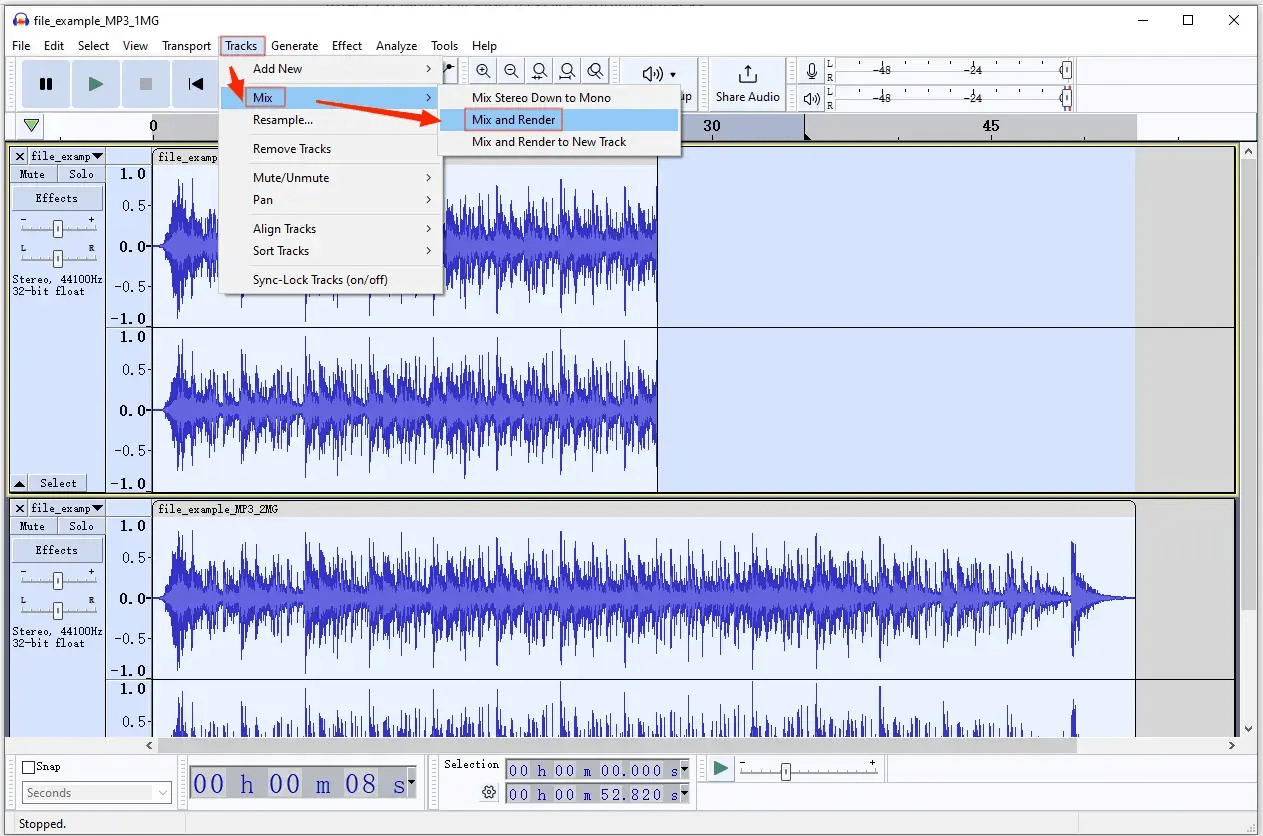Collapse first track using bottom-left arrow
This screenshot has width=1263, height=836.
pos(20,483)
